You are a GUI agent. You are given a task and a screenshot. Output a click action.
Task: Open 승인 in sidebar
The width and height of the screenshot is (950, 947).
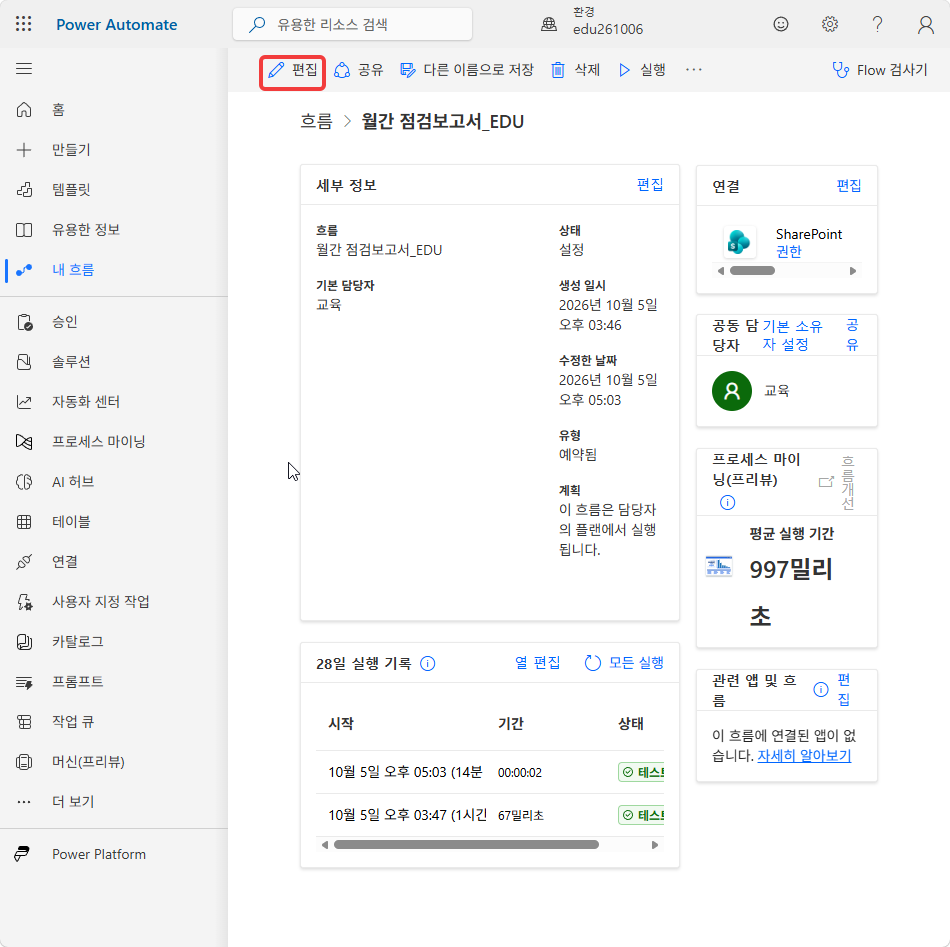[64, 322]
